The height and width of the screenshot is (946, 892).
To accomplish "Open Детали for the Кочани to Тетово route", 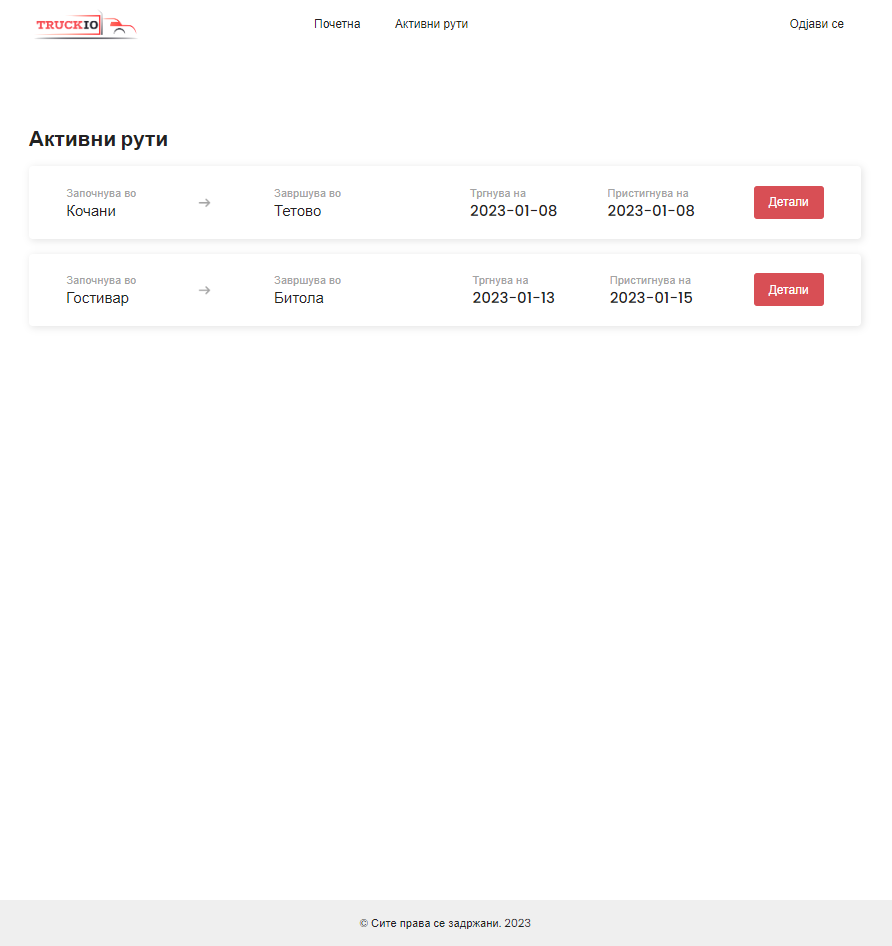I will (x=788, y=202).
